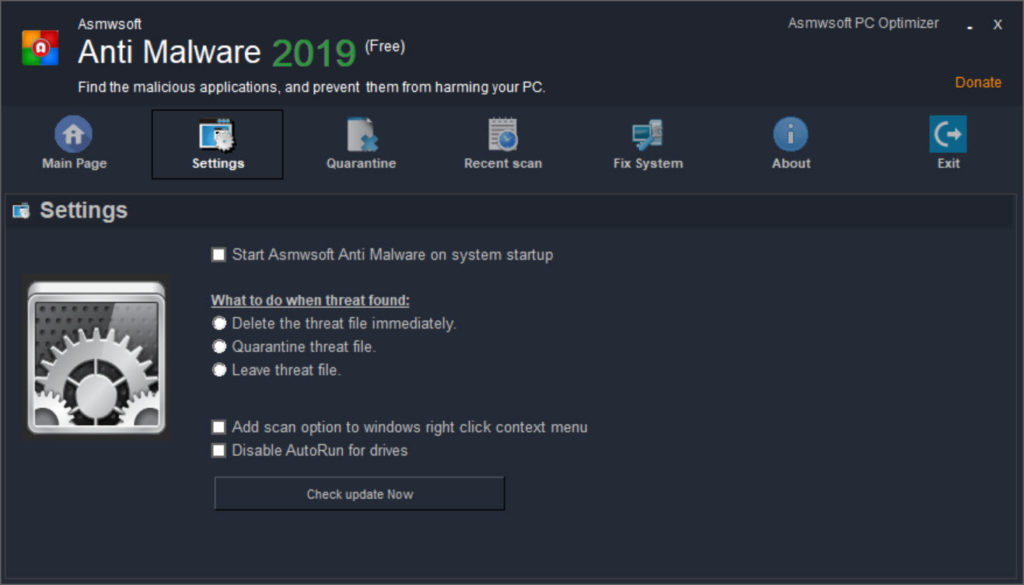The image size is (1024, 585).
Task: Click the '(Free)' edition label
Action: pyautogui.click(x=385, y=46)
